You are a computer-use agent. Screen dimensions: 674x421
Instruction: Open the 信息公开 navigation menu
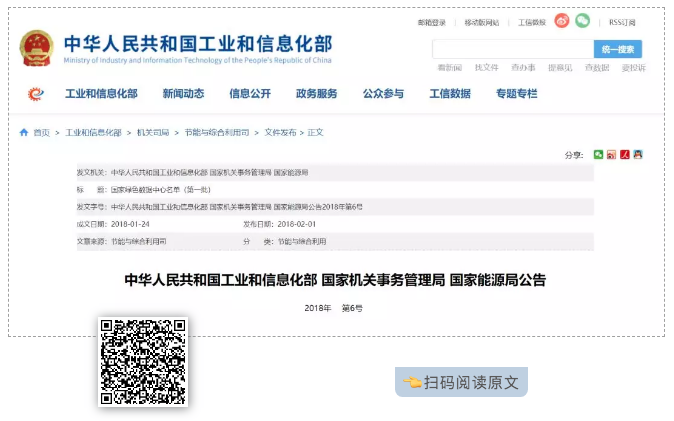250,93
